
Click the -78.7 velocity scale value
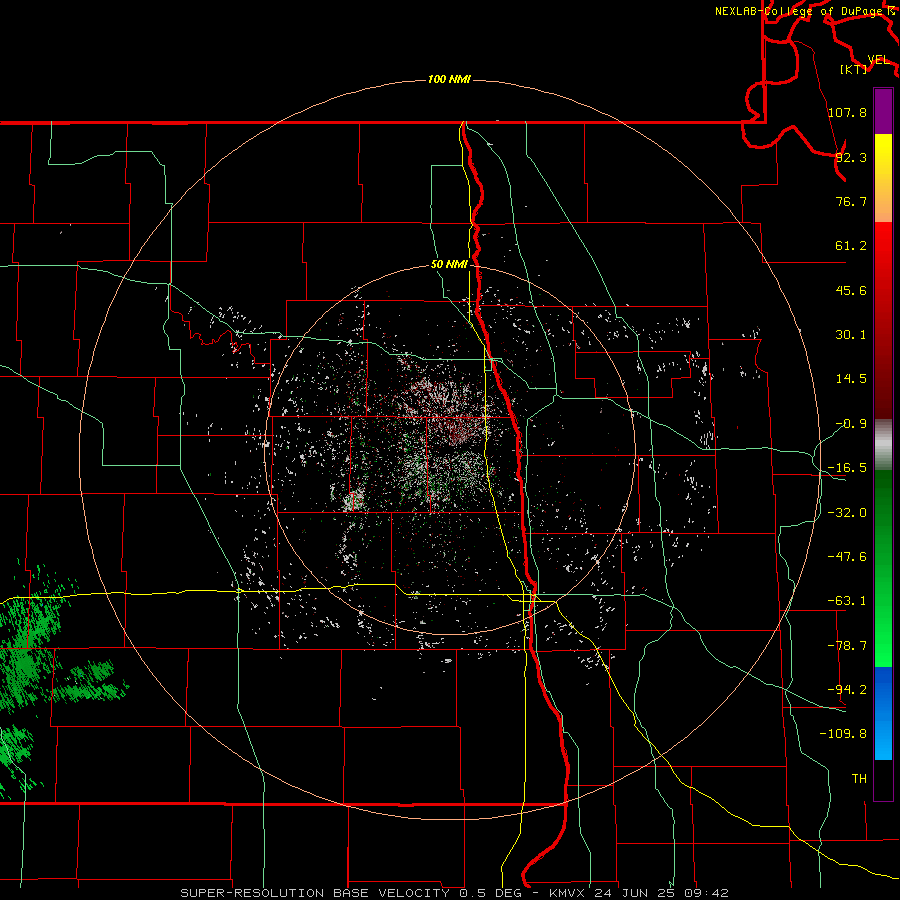click(x=847, y=646)
